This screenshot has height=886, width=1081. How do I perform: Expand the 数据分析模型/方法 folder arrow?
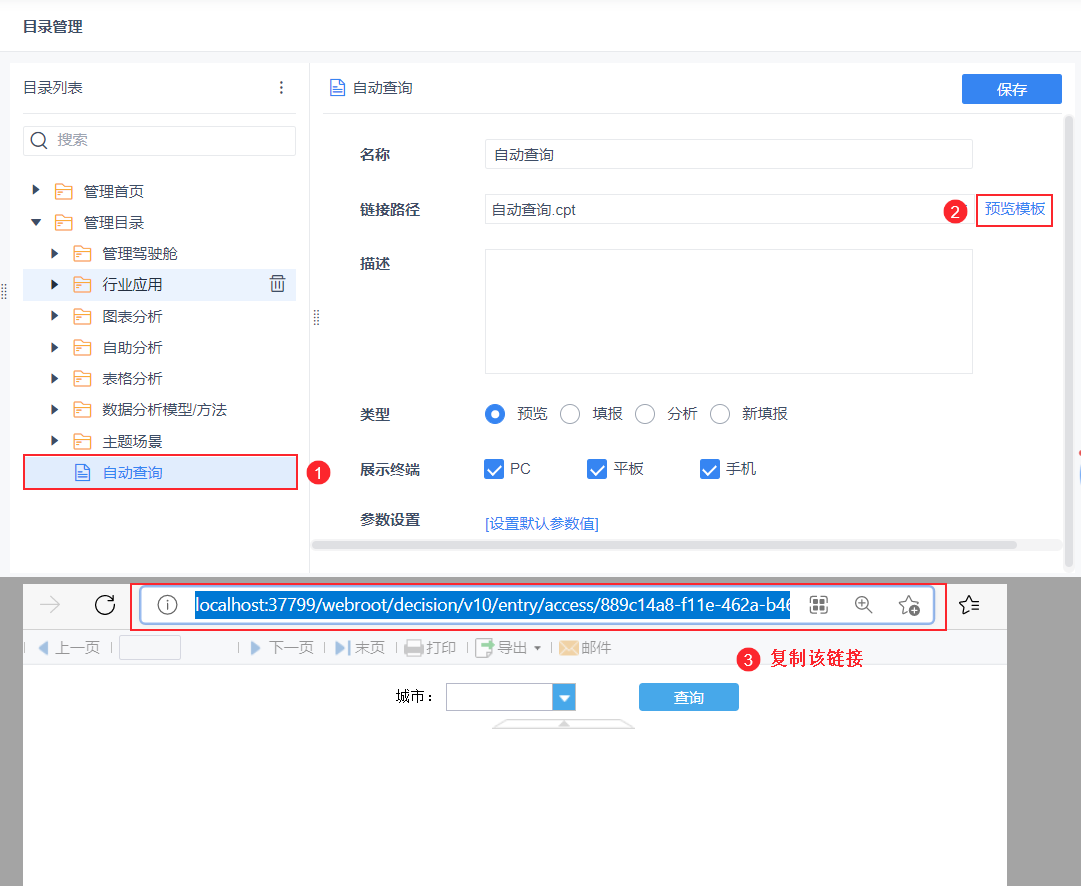54,409
